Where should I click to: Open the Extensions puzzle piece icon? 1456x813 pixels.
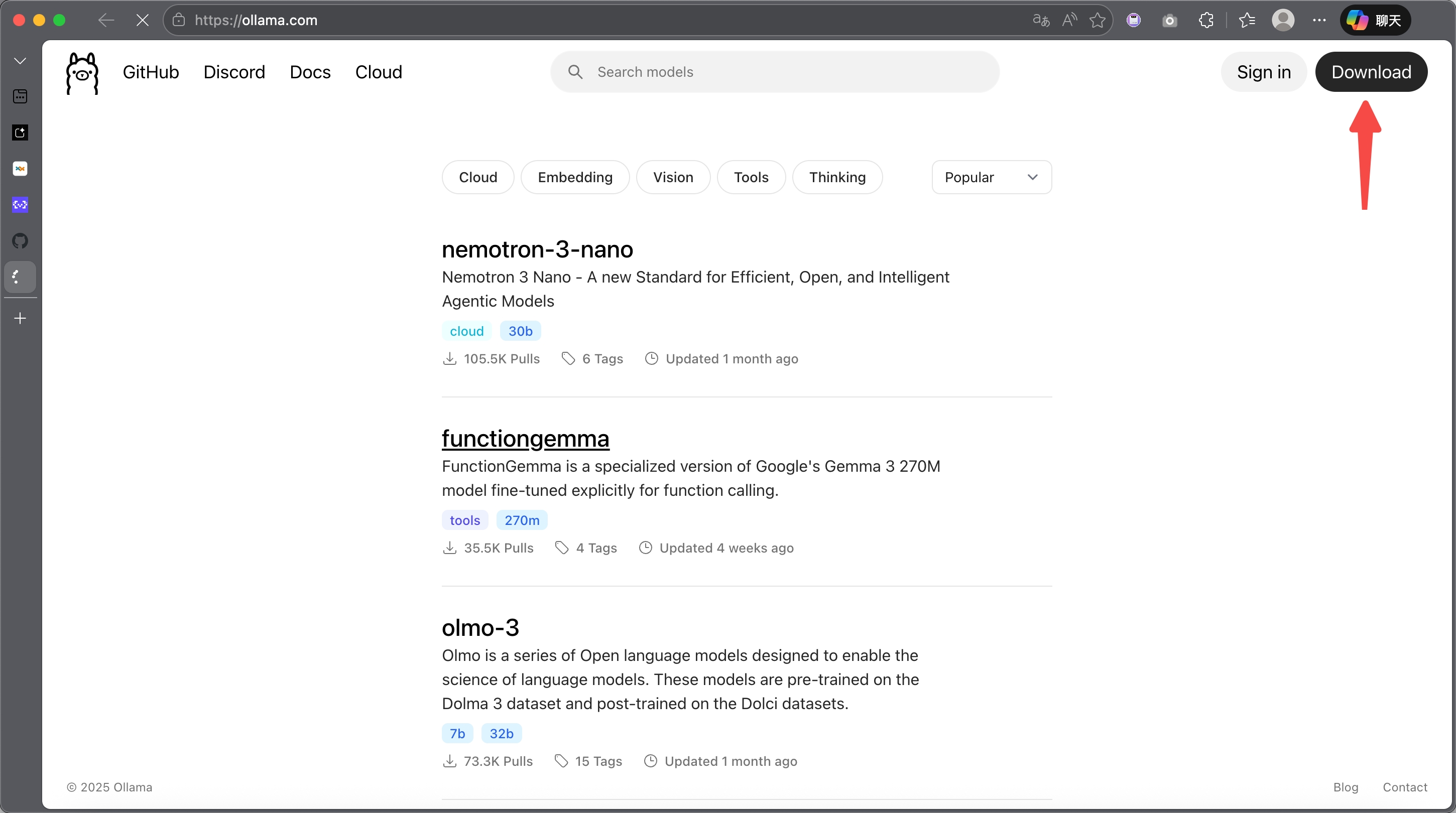coord(1205,21)
